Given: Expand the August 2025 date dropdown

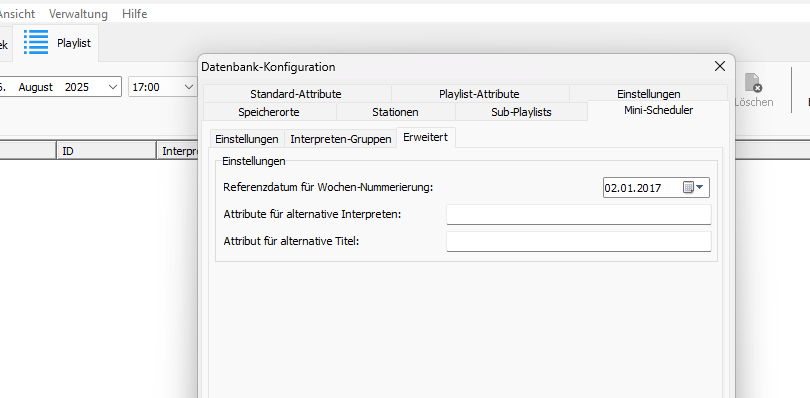Looking at the screenshot, I should tap(113, 87).
